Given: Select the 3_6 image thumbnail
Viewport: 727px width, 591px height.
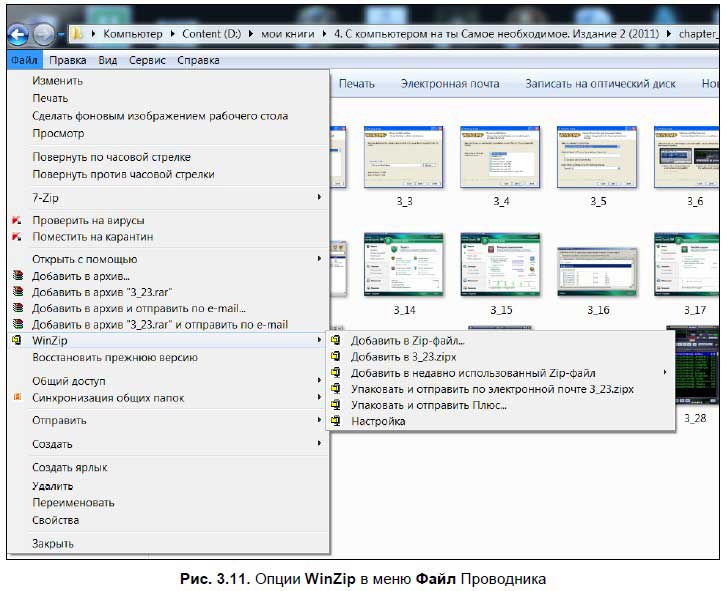Looking at the screenshot, I should click(687, 157).
